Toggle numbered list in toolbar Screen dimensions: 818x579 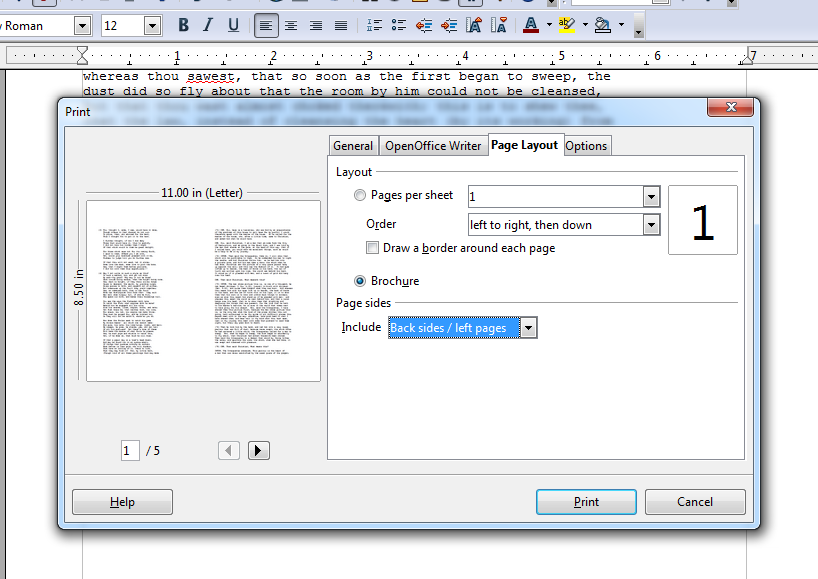pyautogui.click(x=374, y=25)
